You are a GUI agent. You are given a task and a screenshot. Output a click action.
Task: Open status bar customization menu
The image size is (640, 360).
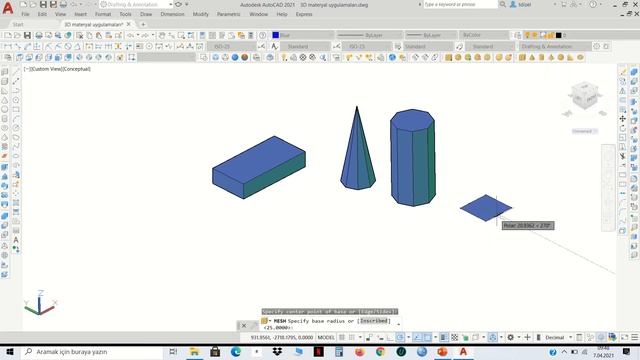(635, 338)
